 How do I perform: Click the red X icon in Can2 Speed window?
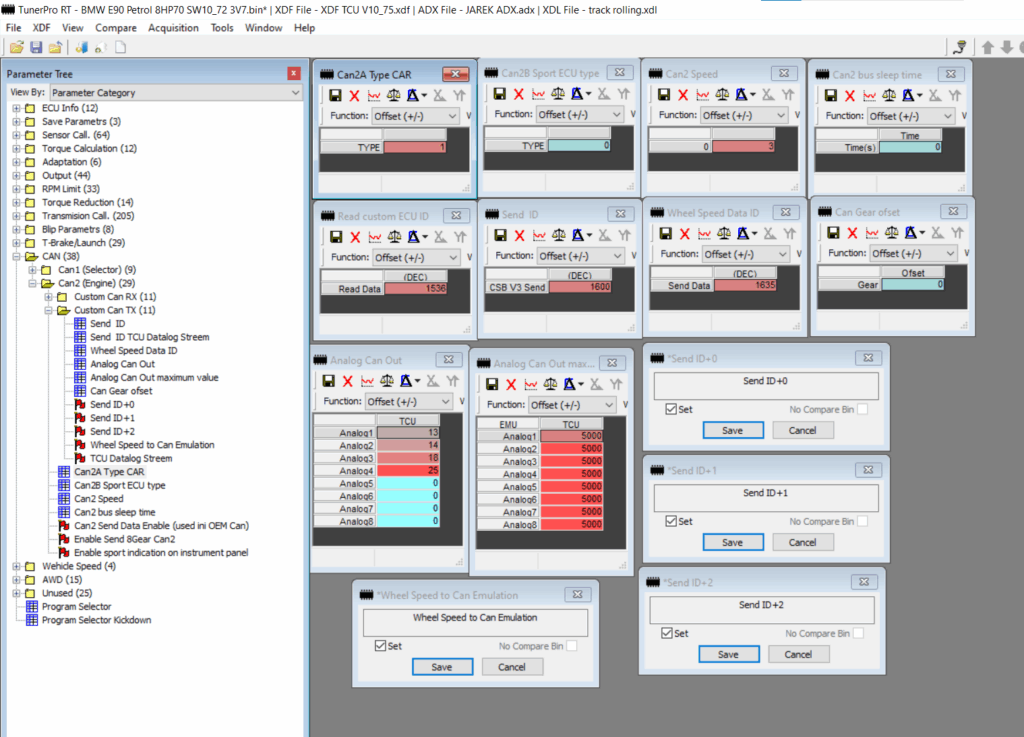tap(684, 95)
